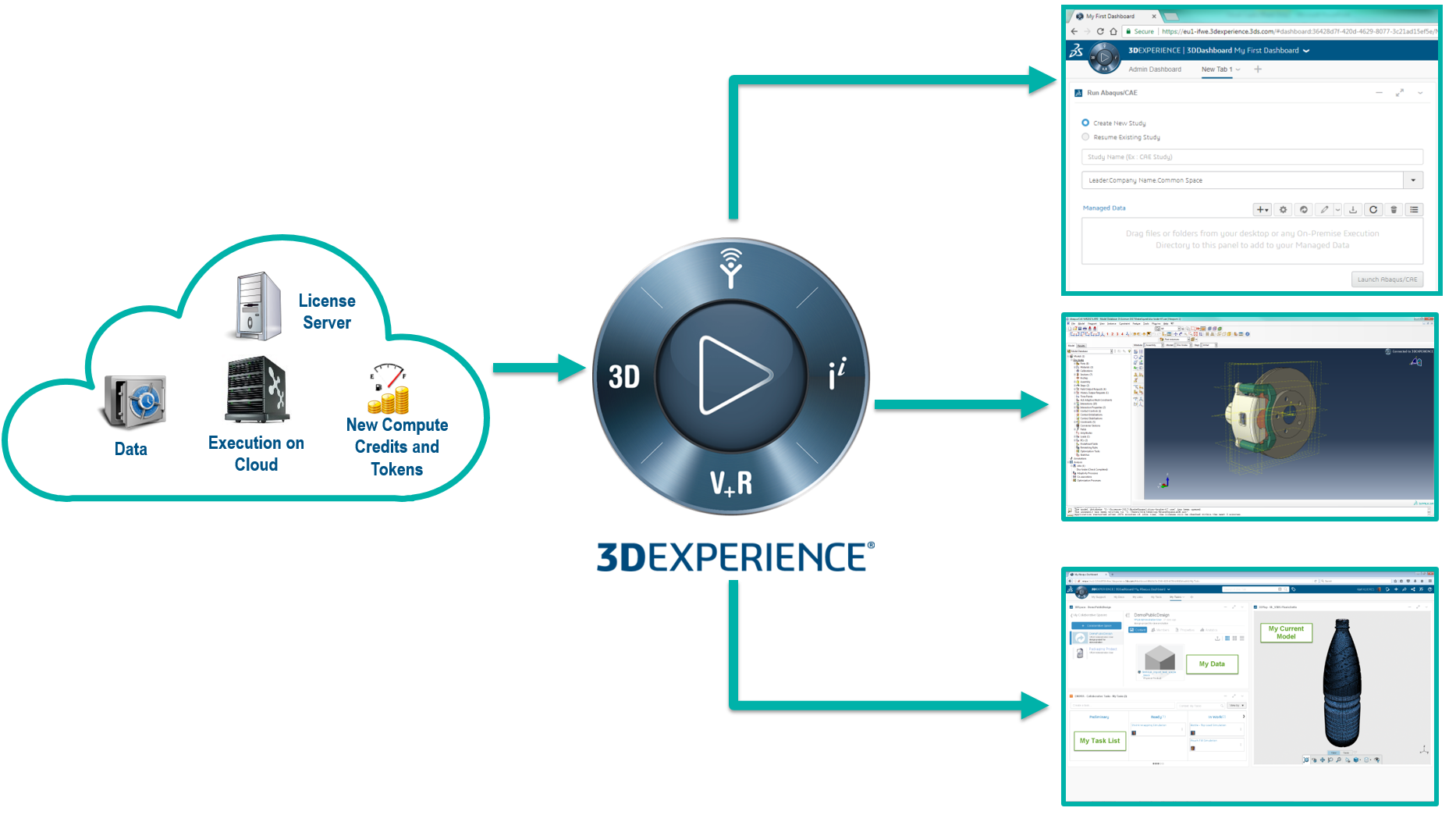This screenshot has height=822, width=1456.
Task: Click the Launch Abaqus/CAE button
Action: coord(1387,279)
